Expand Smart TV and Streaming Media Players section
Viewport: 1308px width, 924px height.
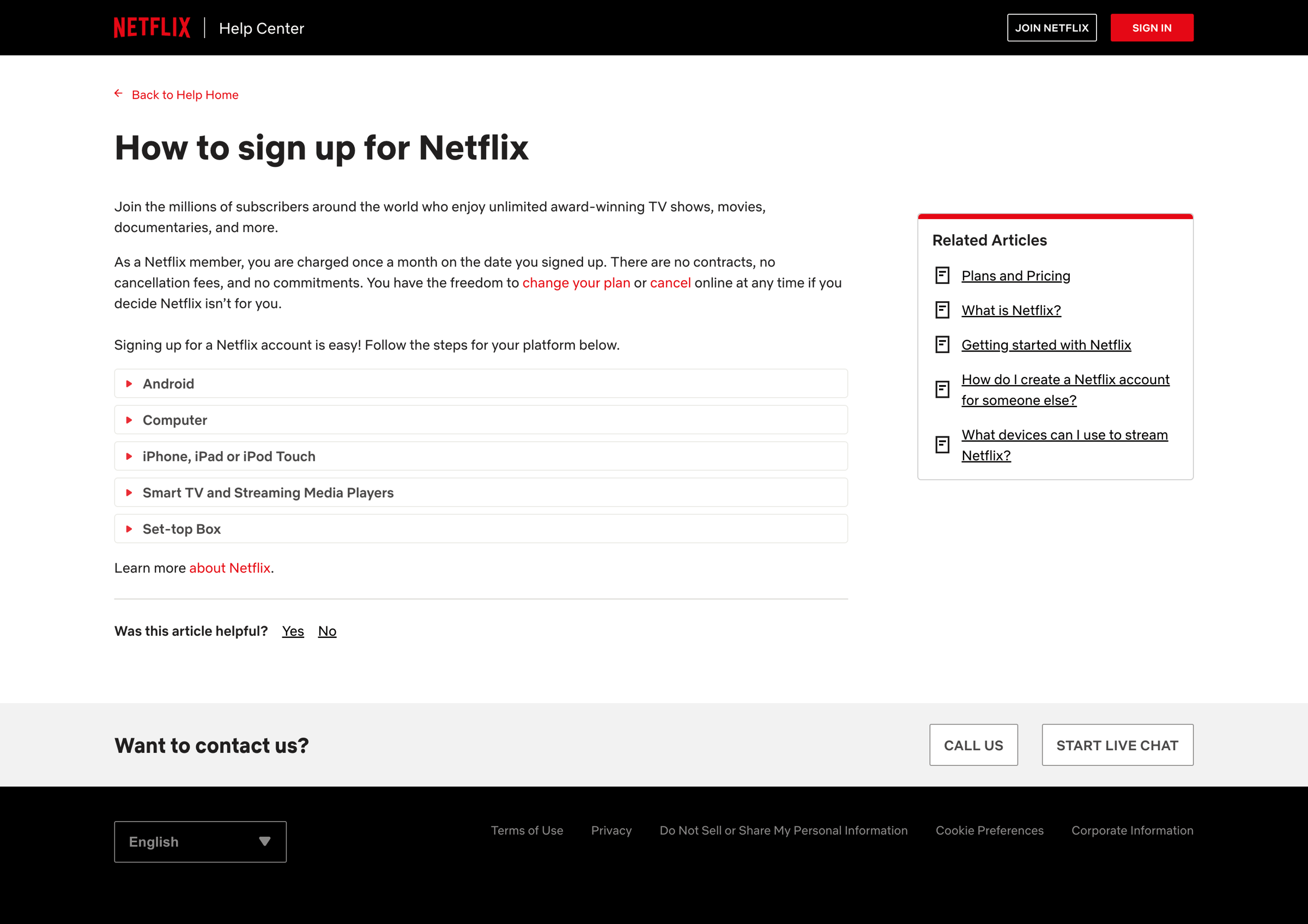481,493
